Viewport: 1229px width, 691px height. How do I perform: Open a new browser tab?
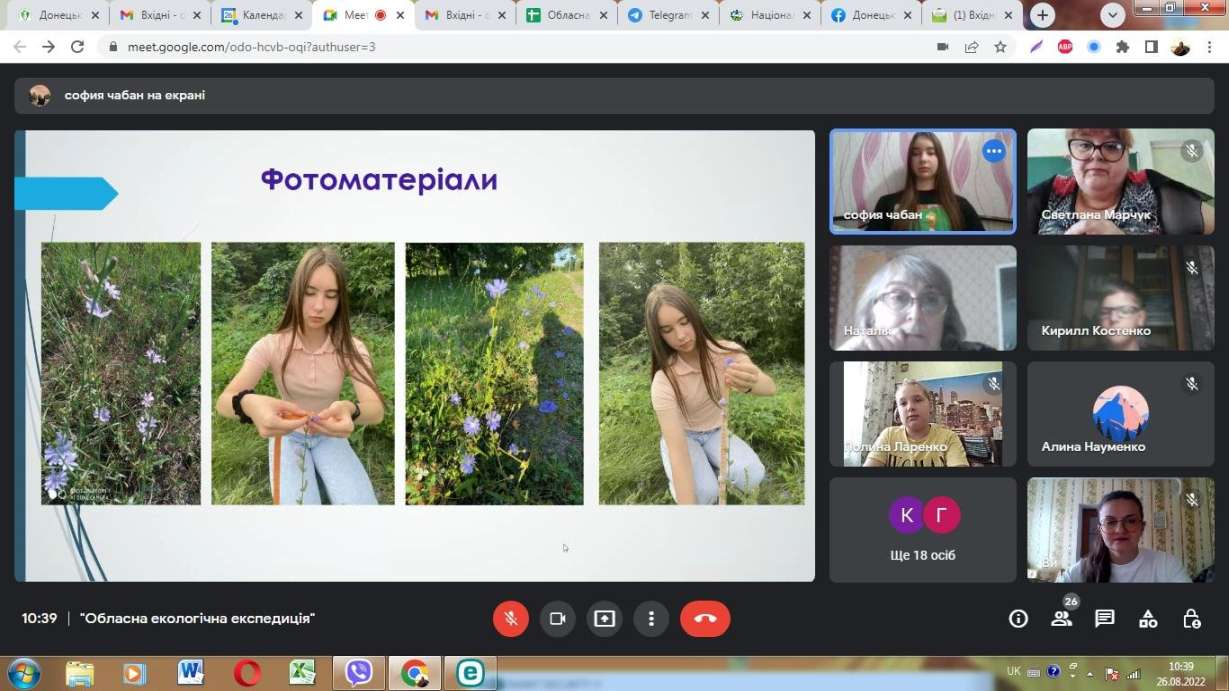tap(1043, 16)
